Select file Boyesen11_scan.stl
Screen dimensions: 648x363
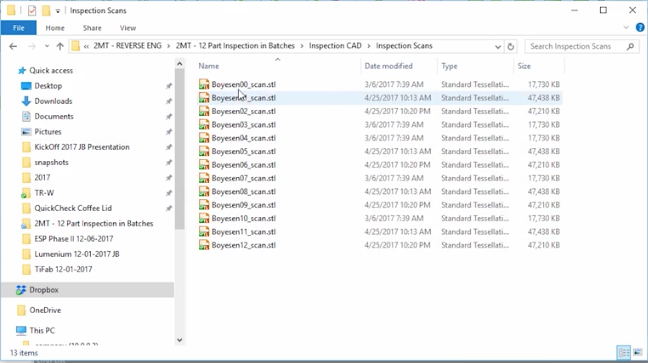(x=243, y=232)
